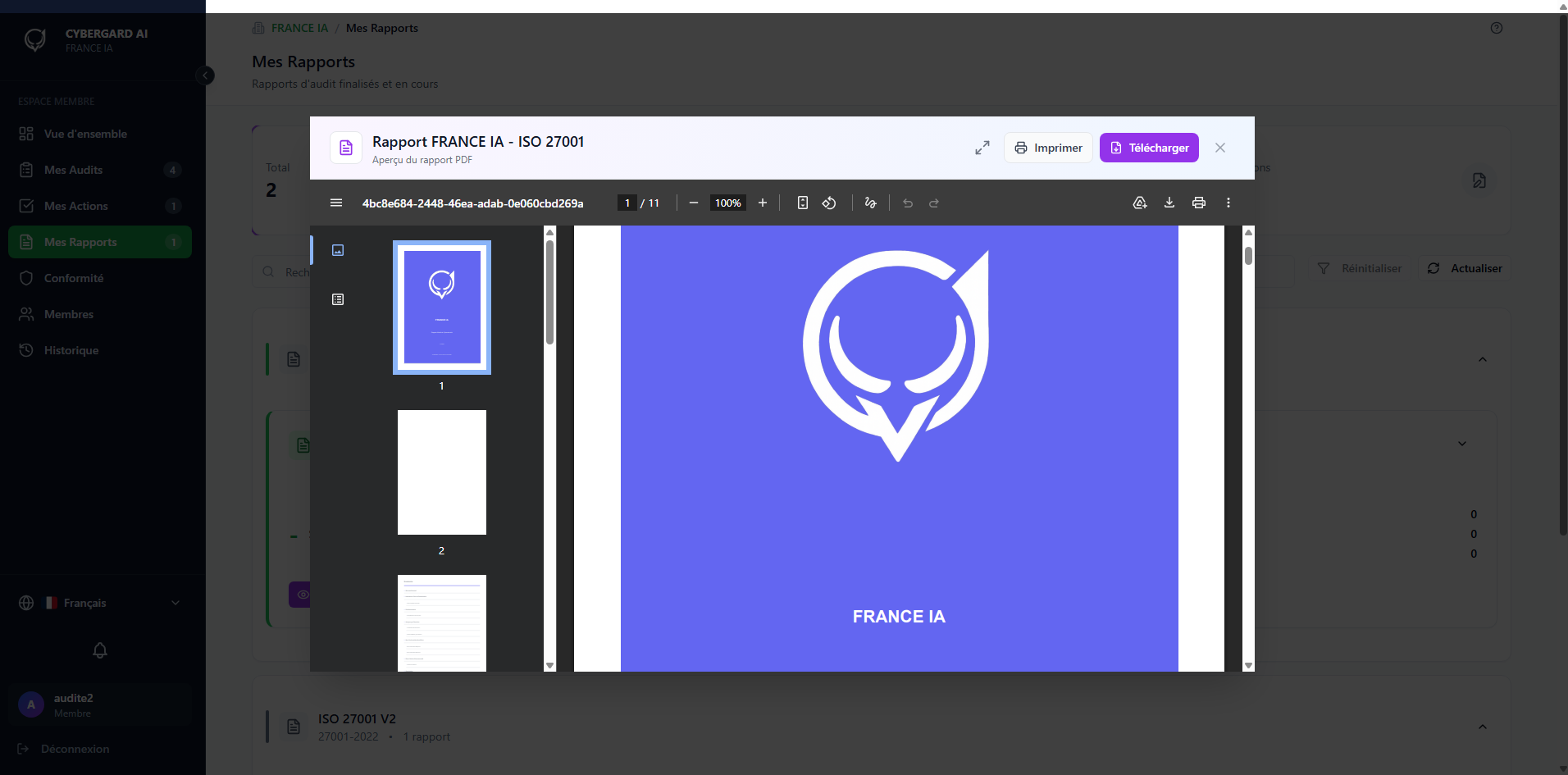Log out with Déconnexion
Screen dimensions: 1568x775
tap(64, 749)
